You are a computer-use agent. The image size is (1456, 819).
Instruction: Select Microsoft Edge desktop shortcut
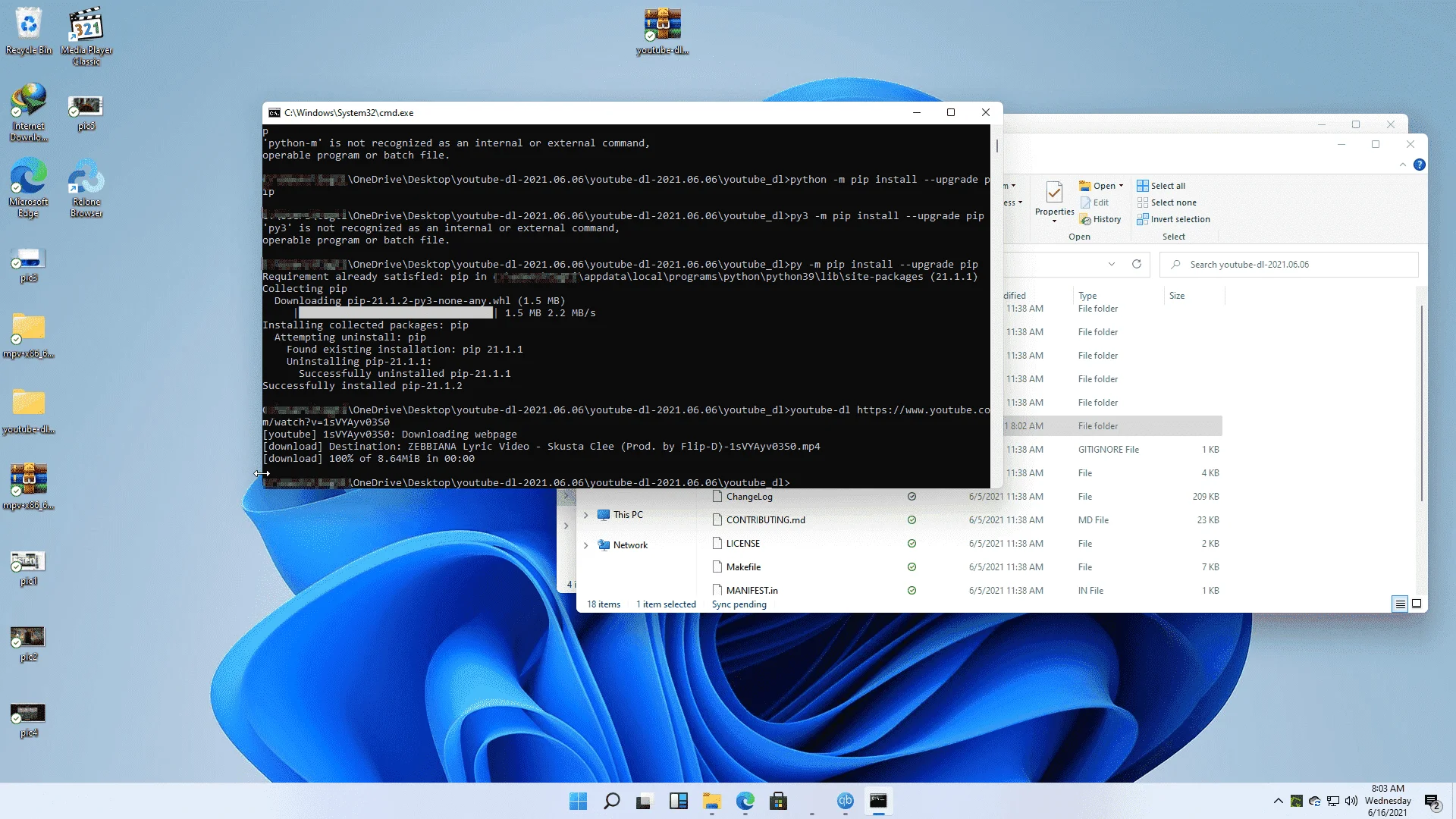(29, 188)
